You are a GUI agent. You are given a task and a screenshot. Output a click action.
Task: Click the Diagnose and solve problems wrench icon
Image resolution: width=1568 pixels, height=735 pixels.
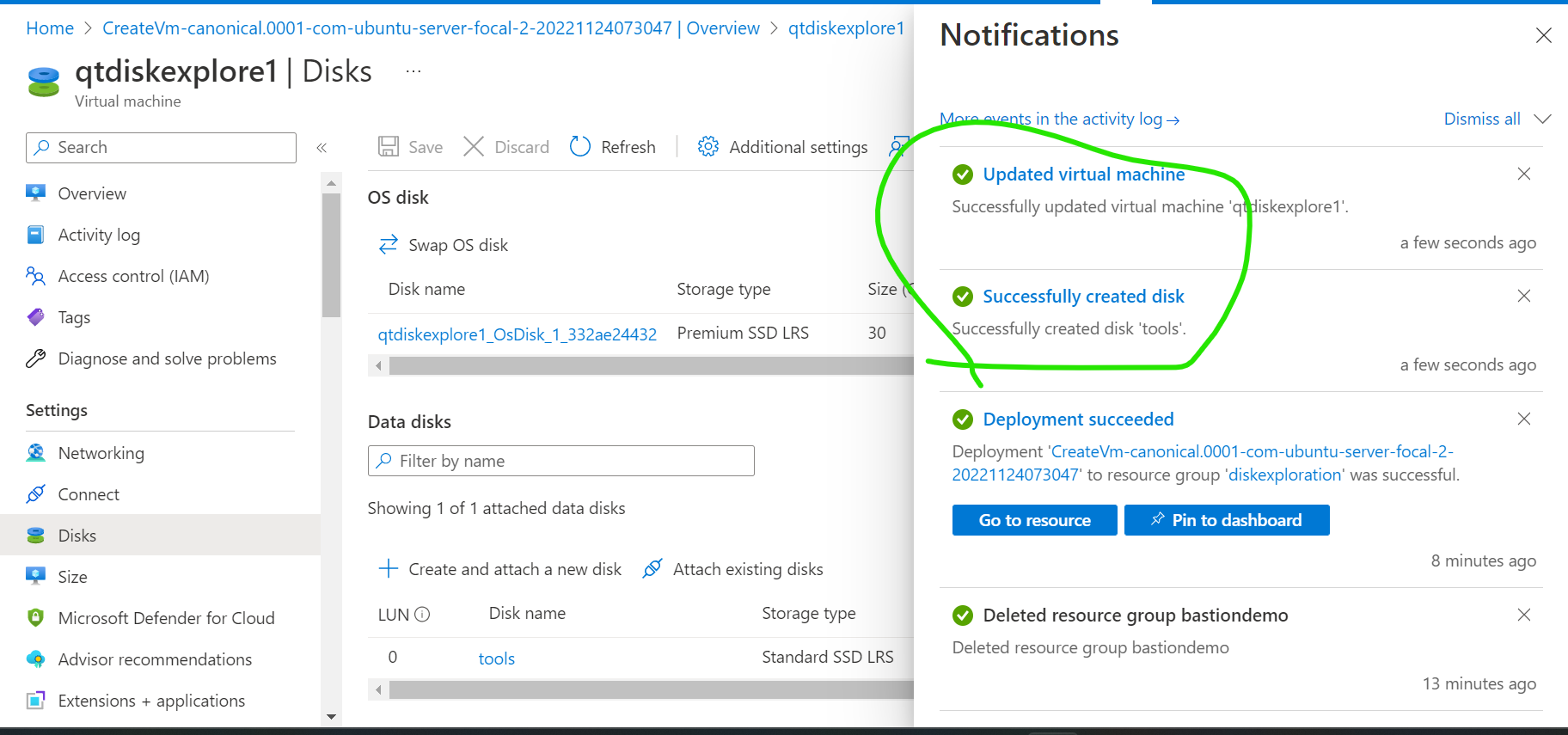[x=35, y=358]
